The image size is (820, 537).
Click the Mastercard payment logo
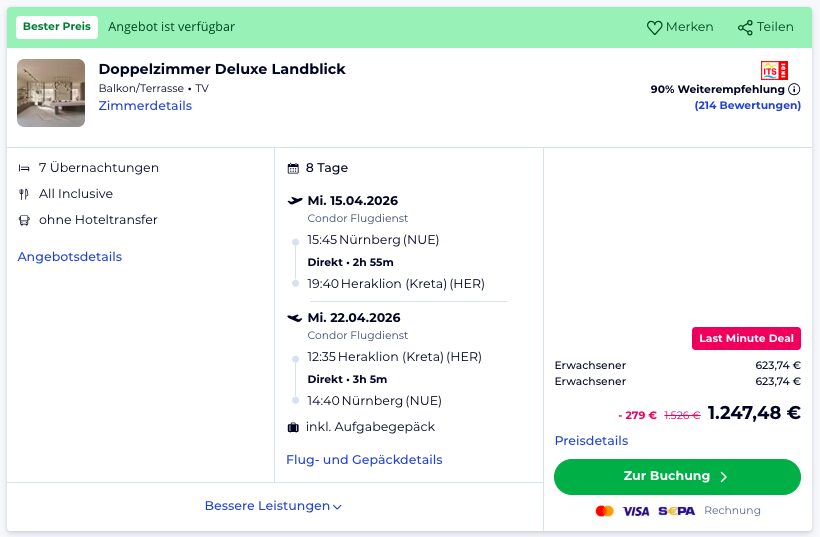click(605, 511)
